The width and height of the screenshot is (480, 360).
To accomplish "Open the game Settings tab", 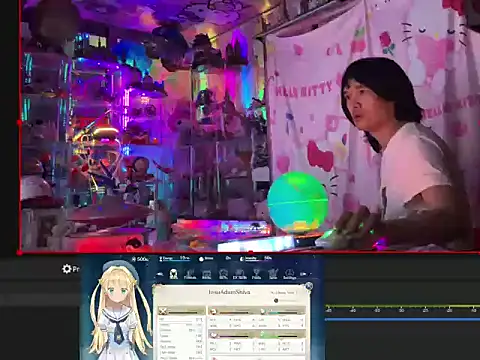I will click(x=289, y=274).
